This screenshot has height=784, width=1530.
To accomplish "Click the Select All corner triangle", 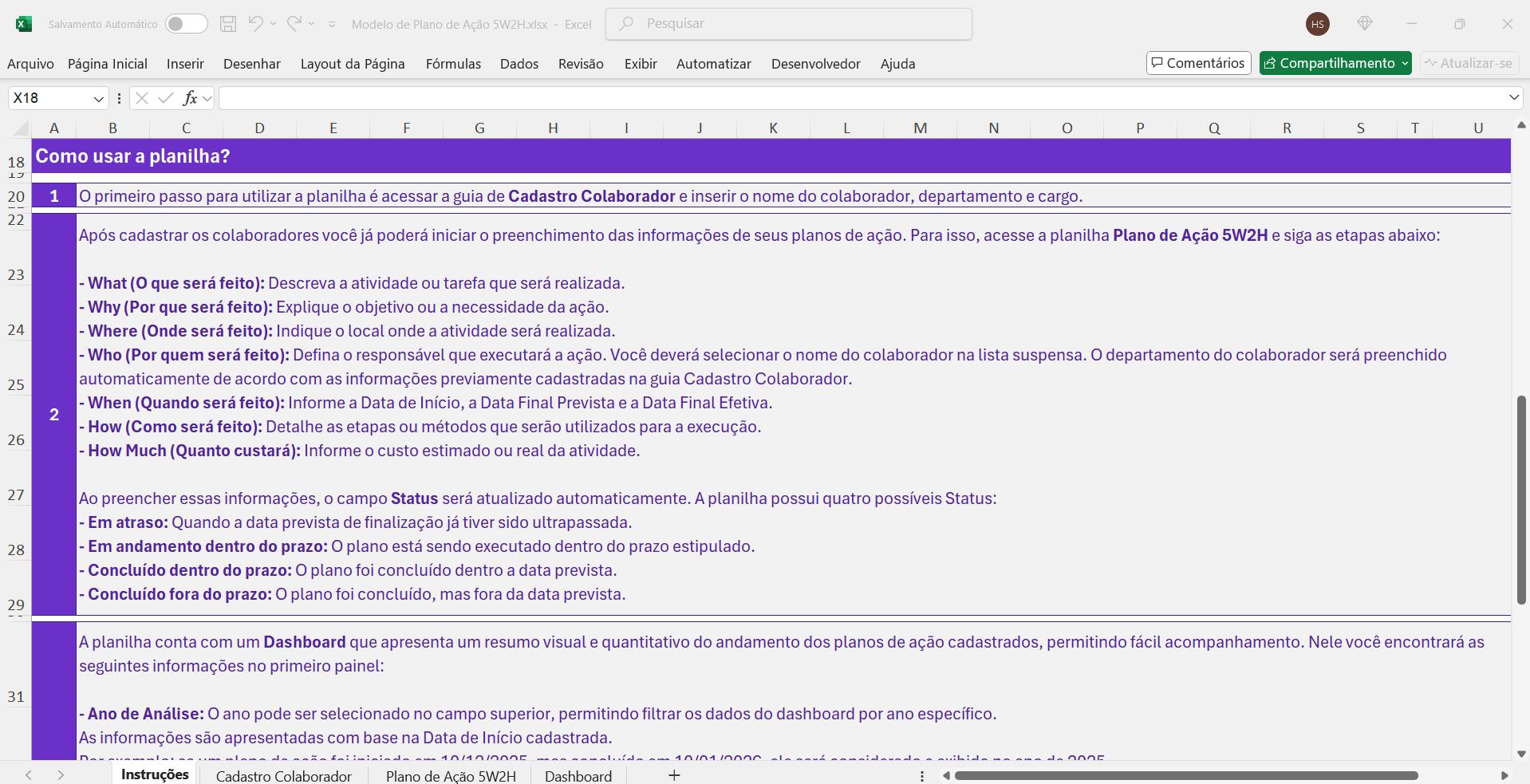I will point(22,128).
